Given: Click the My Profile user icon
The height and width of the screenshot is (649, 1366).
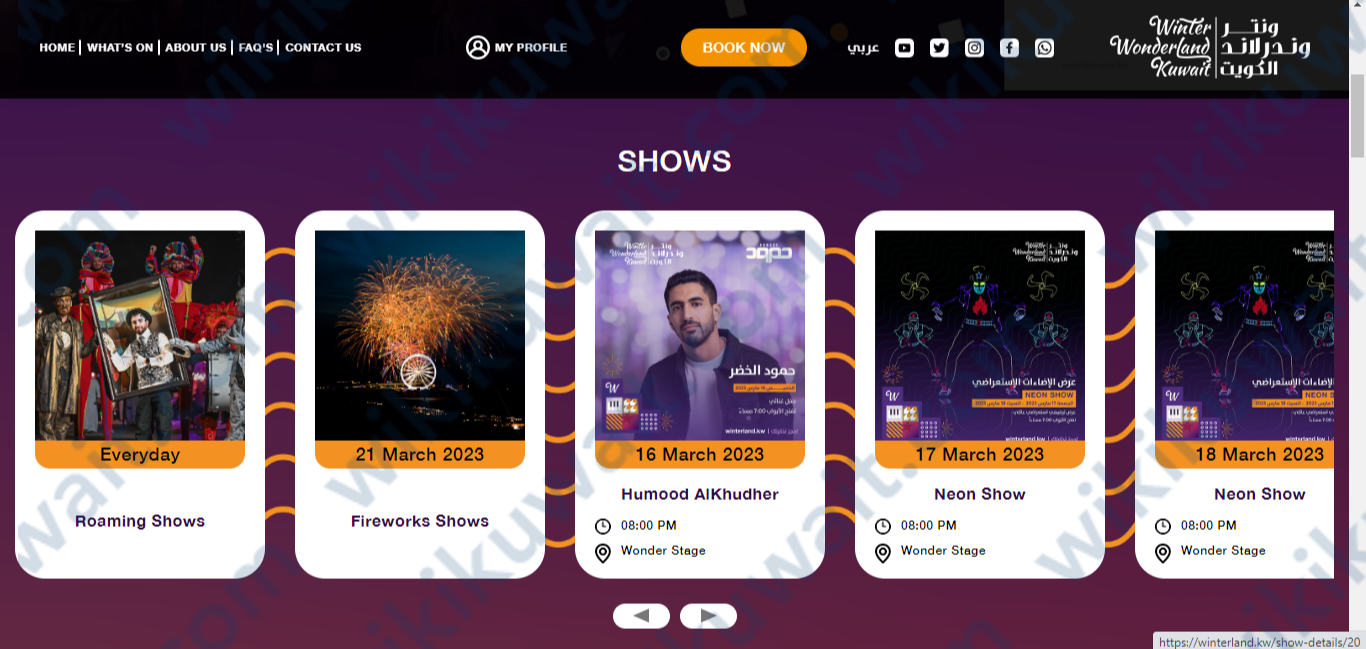Looking at the screenshot, I should coord(477,47).
